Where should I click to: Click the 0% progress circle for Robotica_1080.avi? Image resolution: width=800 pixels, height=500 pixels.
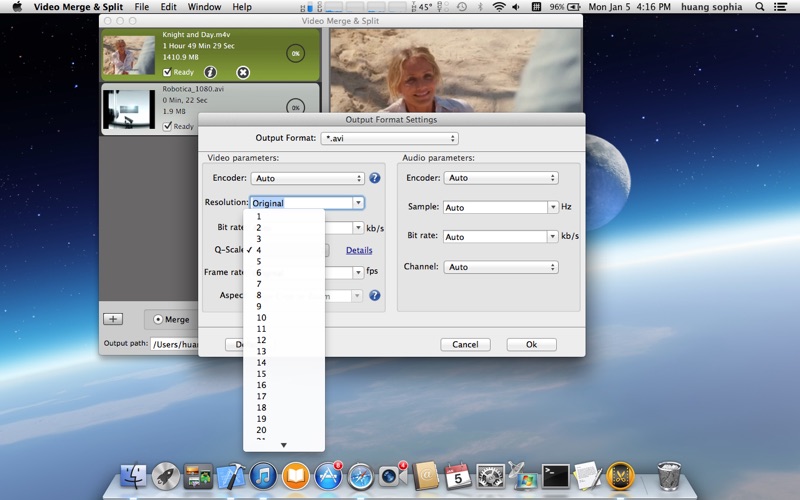(295, 107)
